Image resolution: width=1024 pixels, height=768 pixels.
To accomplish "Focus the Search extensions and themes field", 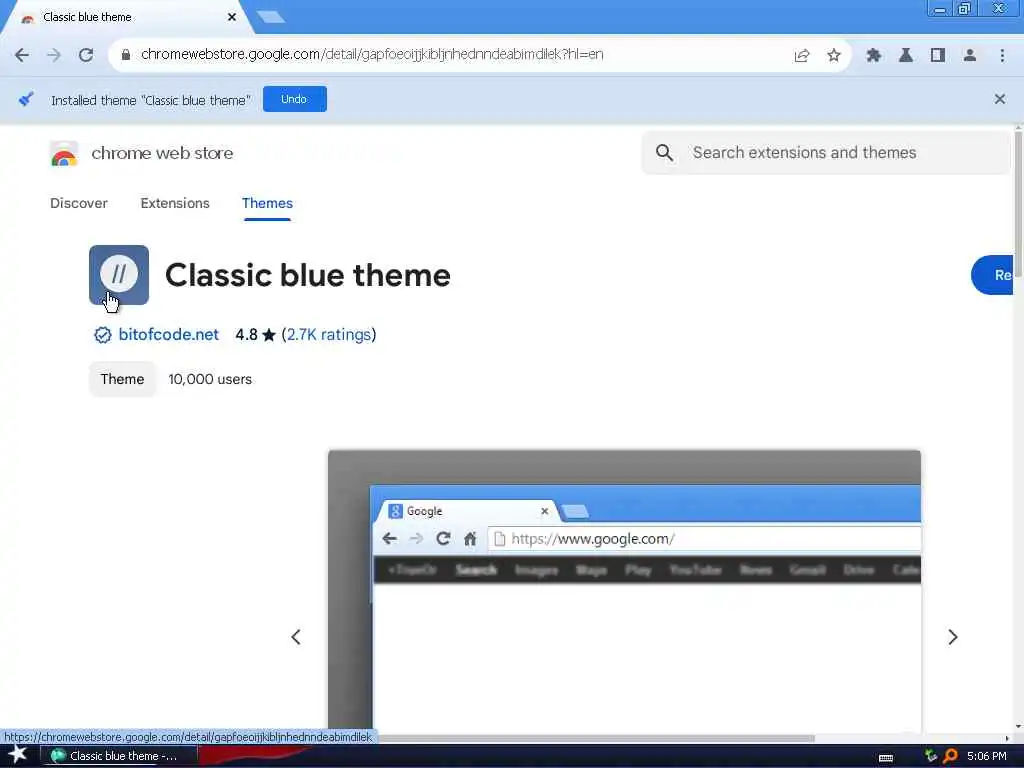I will click(x=827, y=153).
